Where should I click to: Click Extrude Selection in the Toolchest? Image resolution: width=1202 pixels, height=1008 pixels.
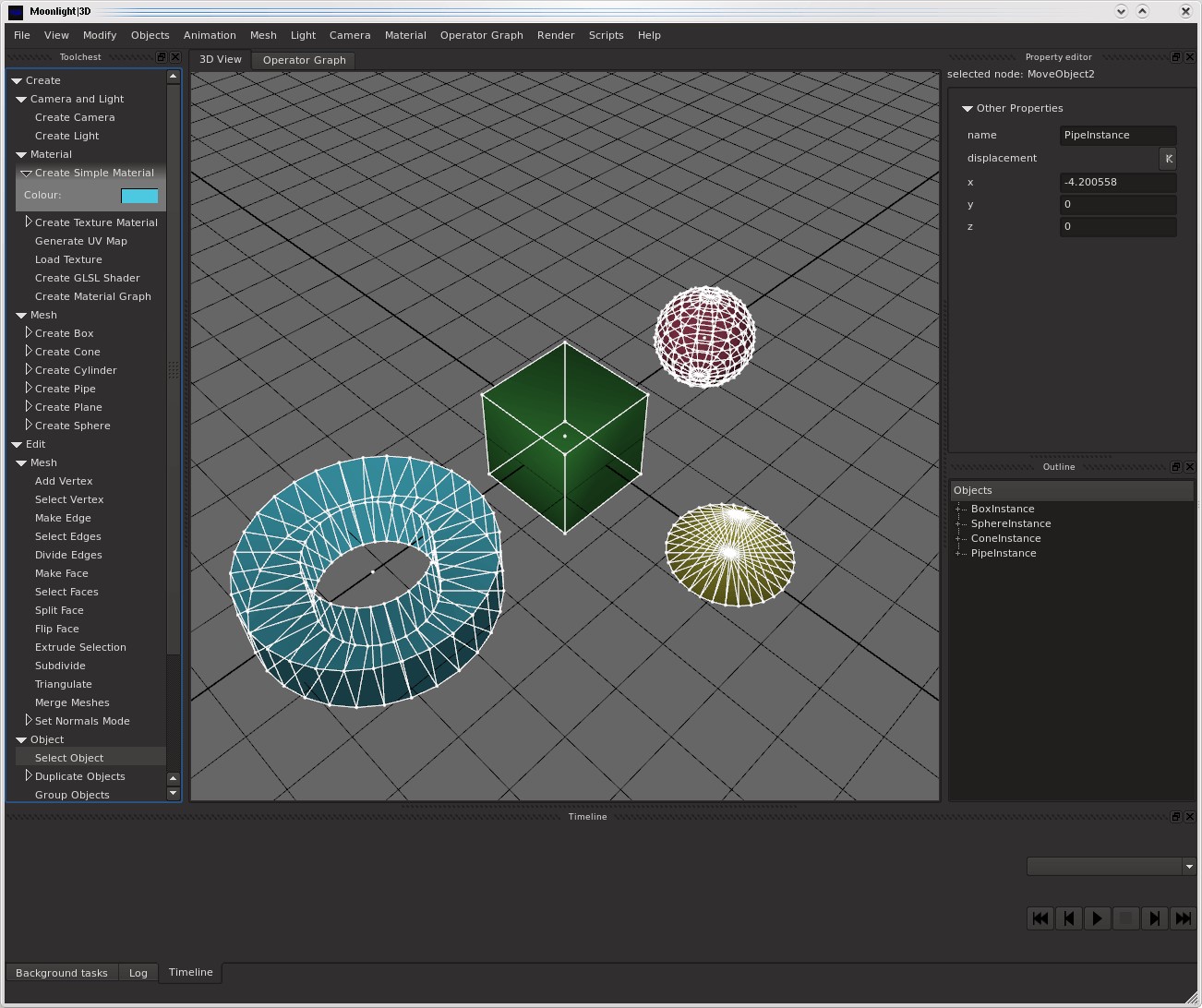[x=80, y=647]
